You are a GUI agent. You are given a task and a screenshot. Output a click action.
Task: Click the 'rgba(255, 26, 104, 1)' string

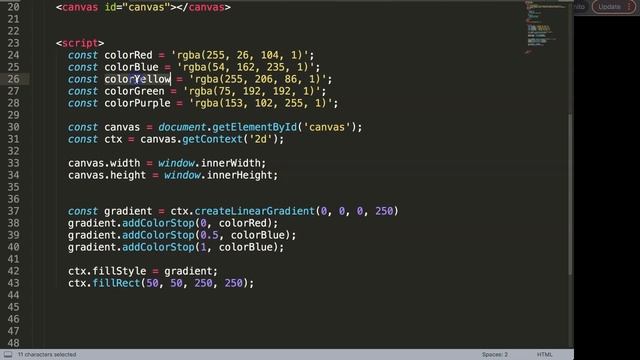[x=240, y=55]
